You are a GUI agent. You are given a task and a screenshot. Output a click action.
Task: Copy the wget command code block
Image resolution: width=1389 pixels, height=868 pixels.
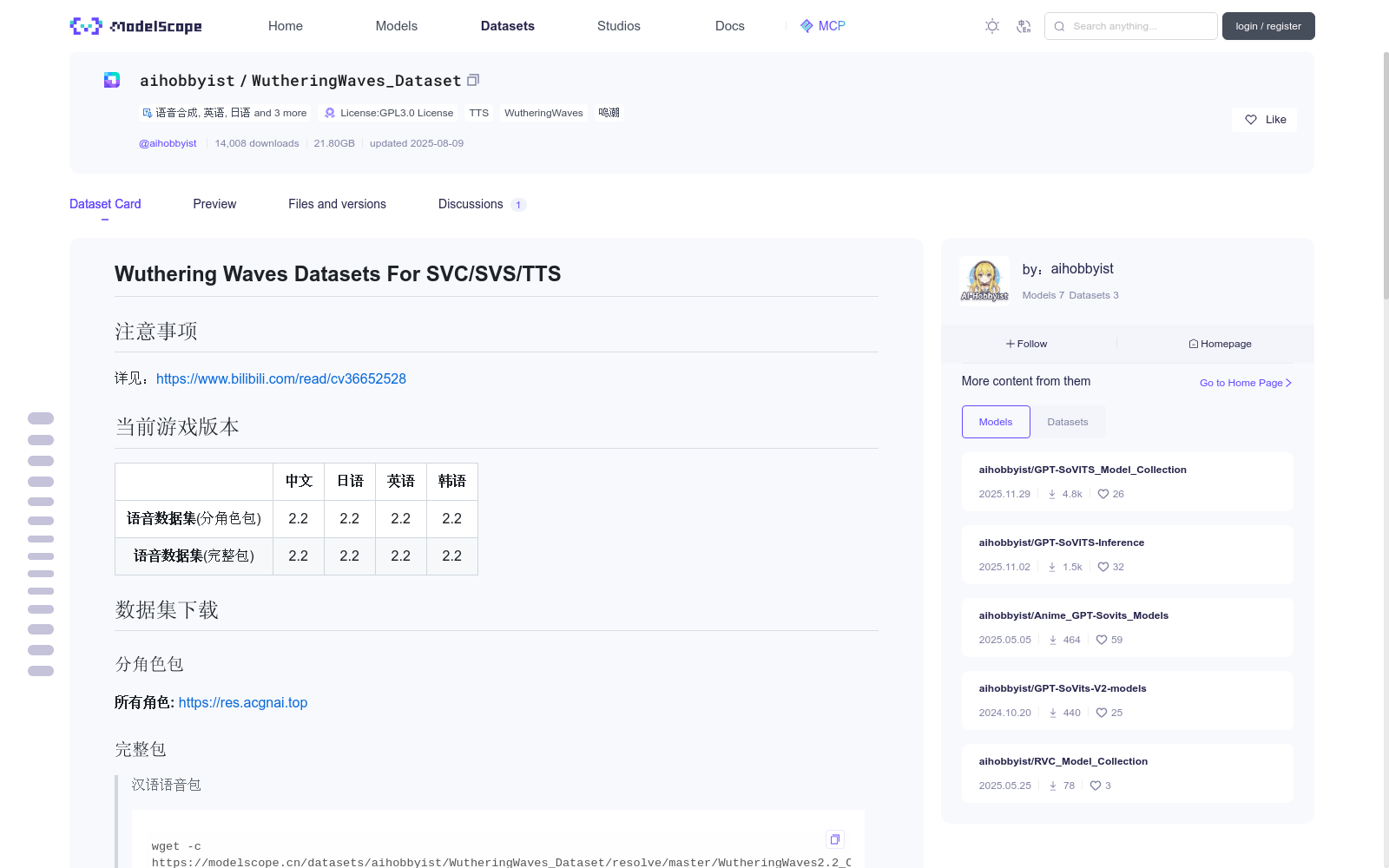click(835, 839)
